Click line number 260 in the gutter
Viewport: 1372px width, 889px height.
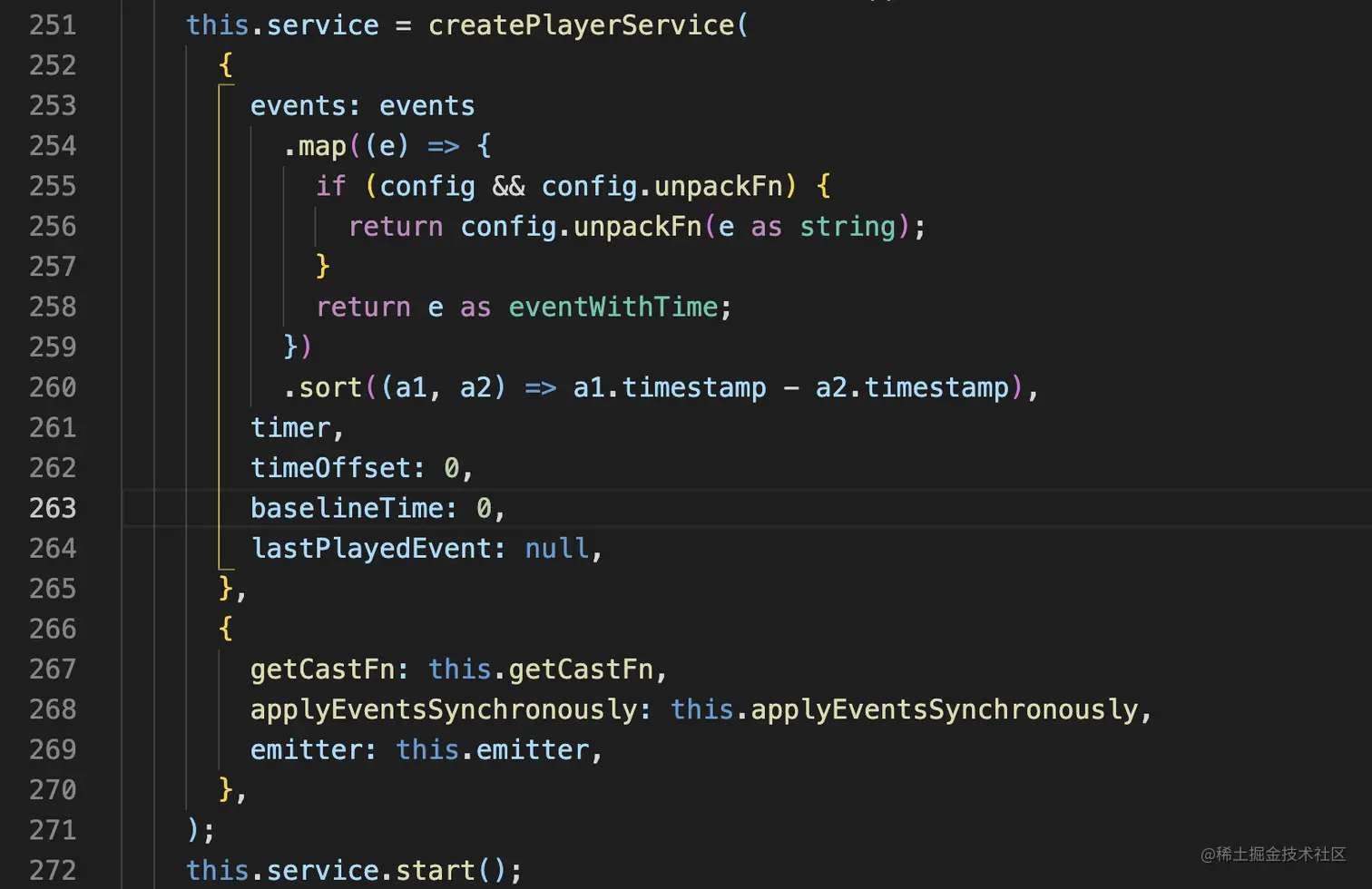pyautogui.click(x=53, y=387)
